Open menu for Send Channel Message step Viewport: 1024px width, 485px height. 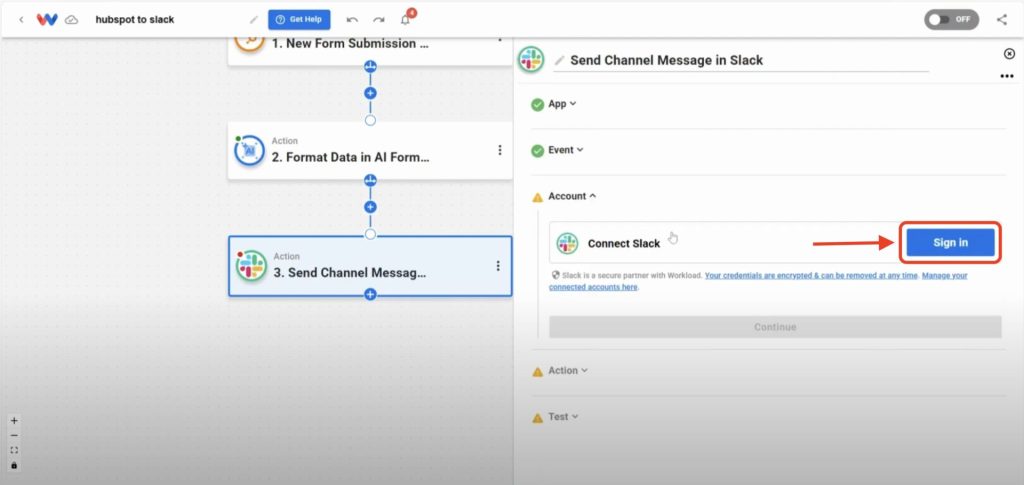[498, 266]
